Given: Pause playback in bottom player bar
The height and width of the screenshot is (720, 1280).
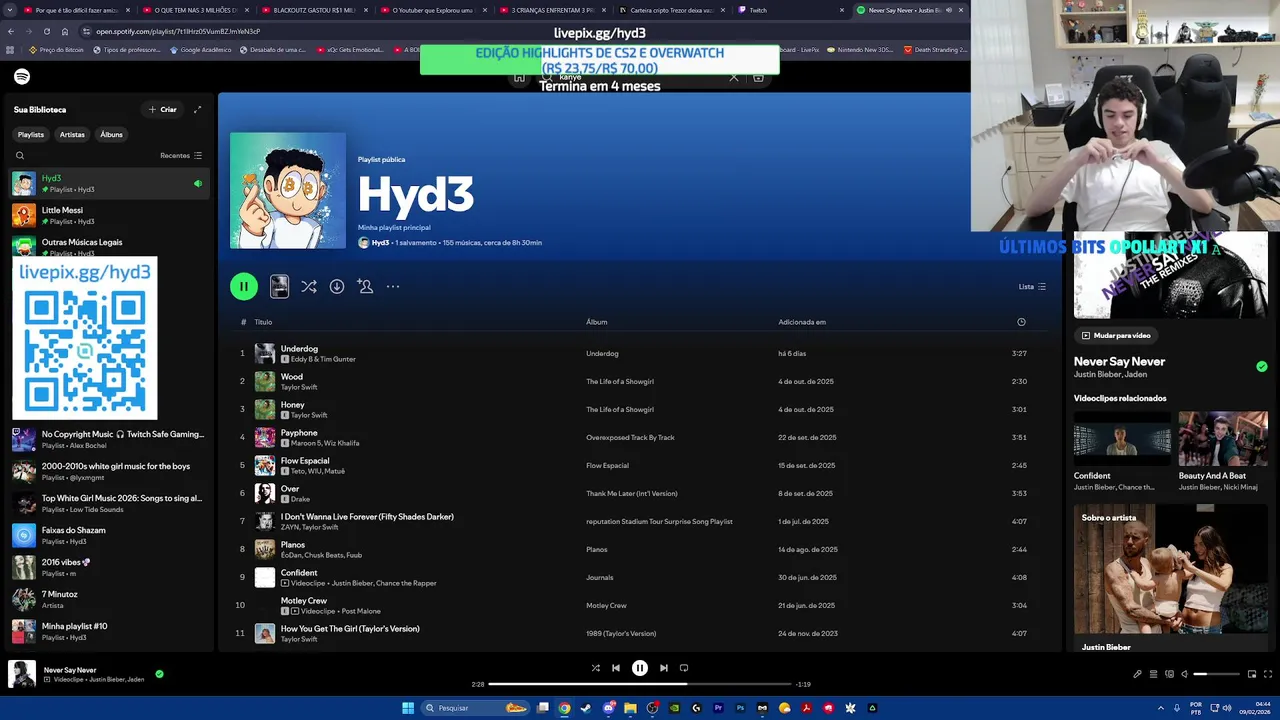Looking at the screenshot, I should coord(640,668).
